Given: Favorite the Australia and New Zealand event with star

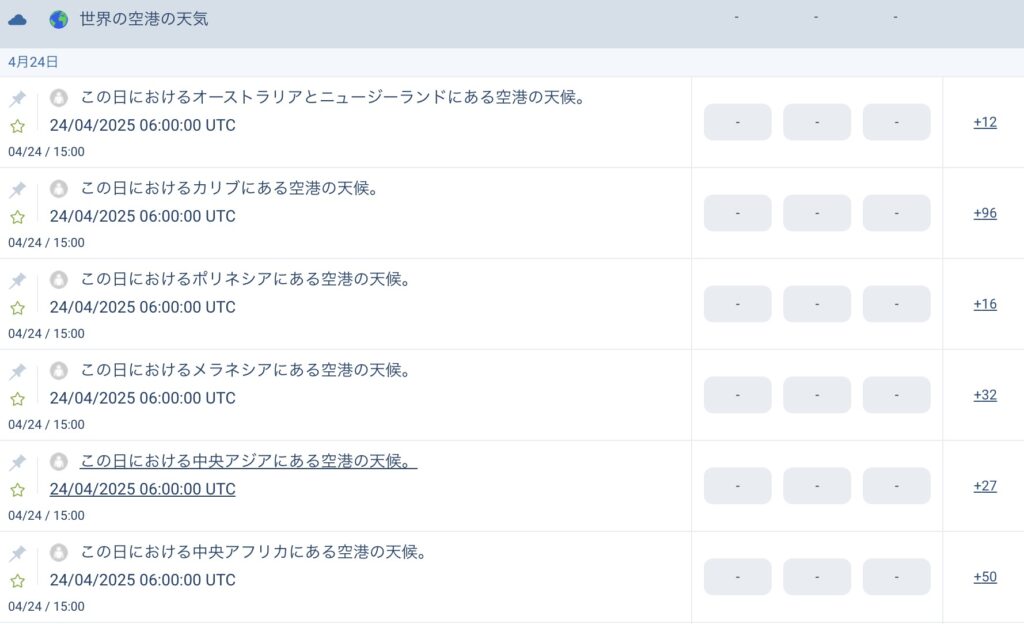Looking at the screenshot, I should click(18, 126).
